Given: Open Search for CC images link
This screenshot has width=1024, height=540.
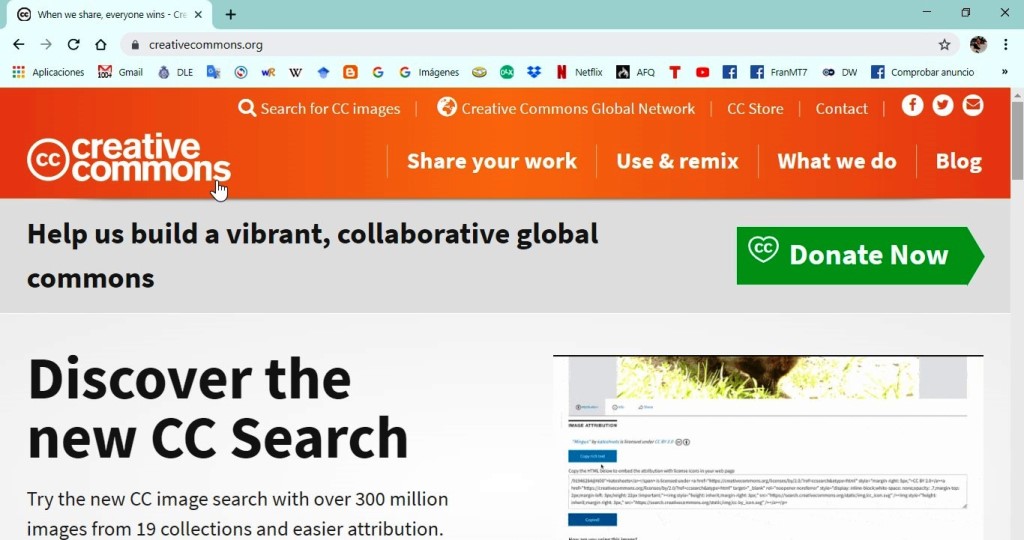Looking at the screenshot, I should tap(319, 108).
